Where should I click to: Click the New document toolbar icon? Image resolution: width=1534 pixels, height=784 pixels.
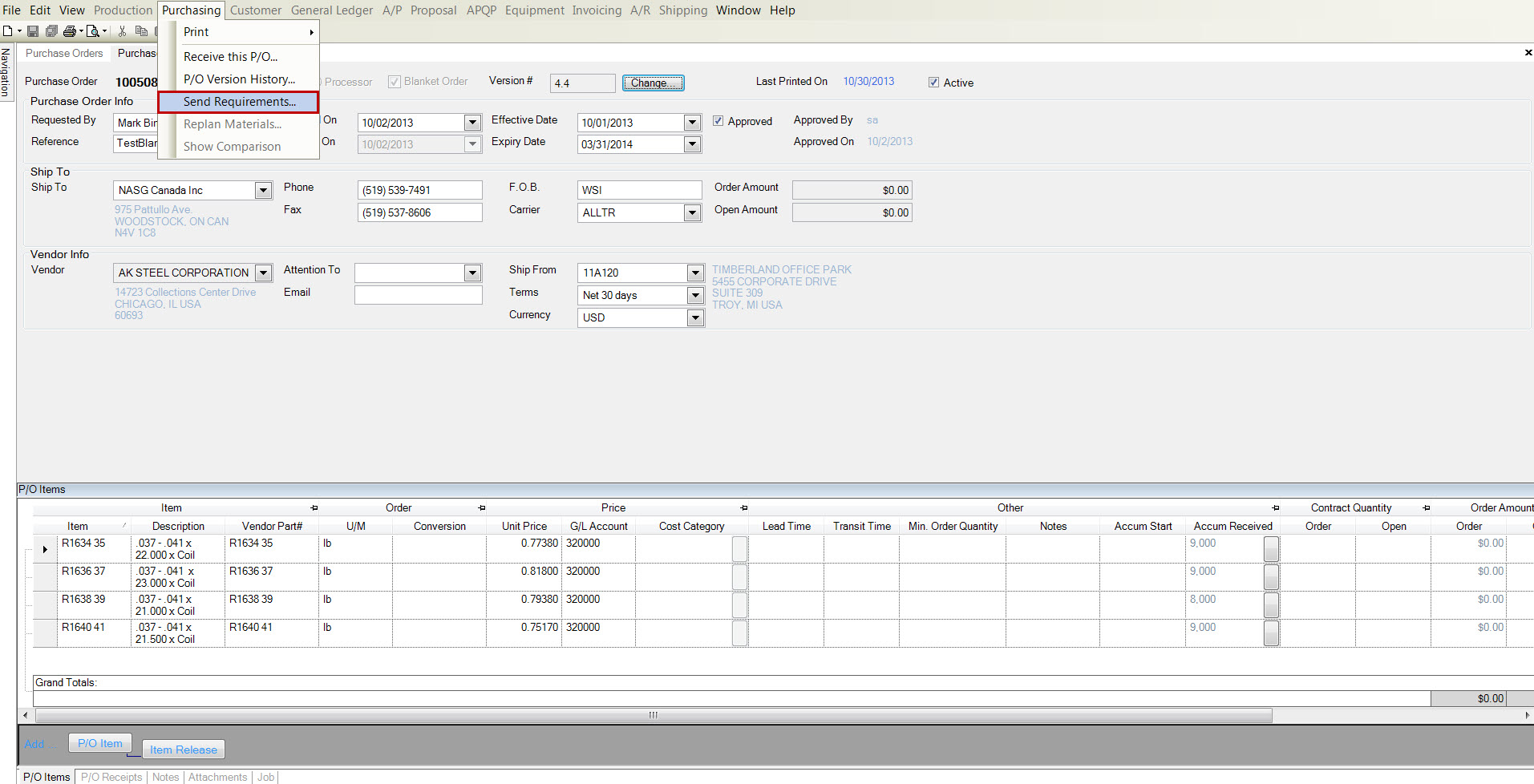[x=7, y=31]
